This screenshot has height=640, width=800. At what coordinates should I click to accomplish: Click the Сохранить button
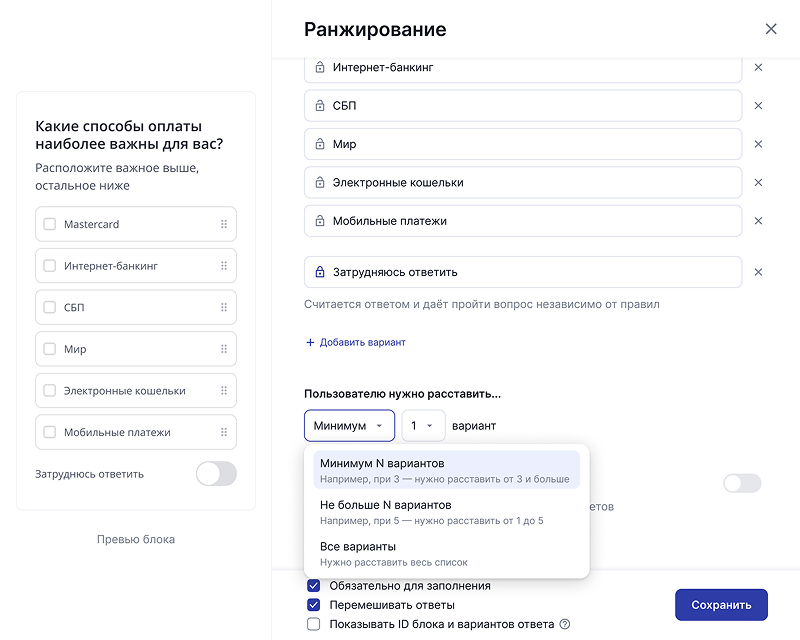[x=721, y=605]
